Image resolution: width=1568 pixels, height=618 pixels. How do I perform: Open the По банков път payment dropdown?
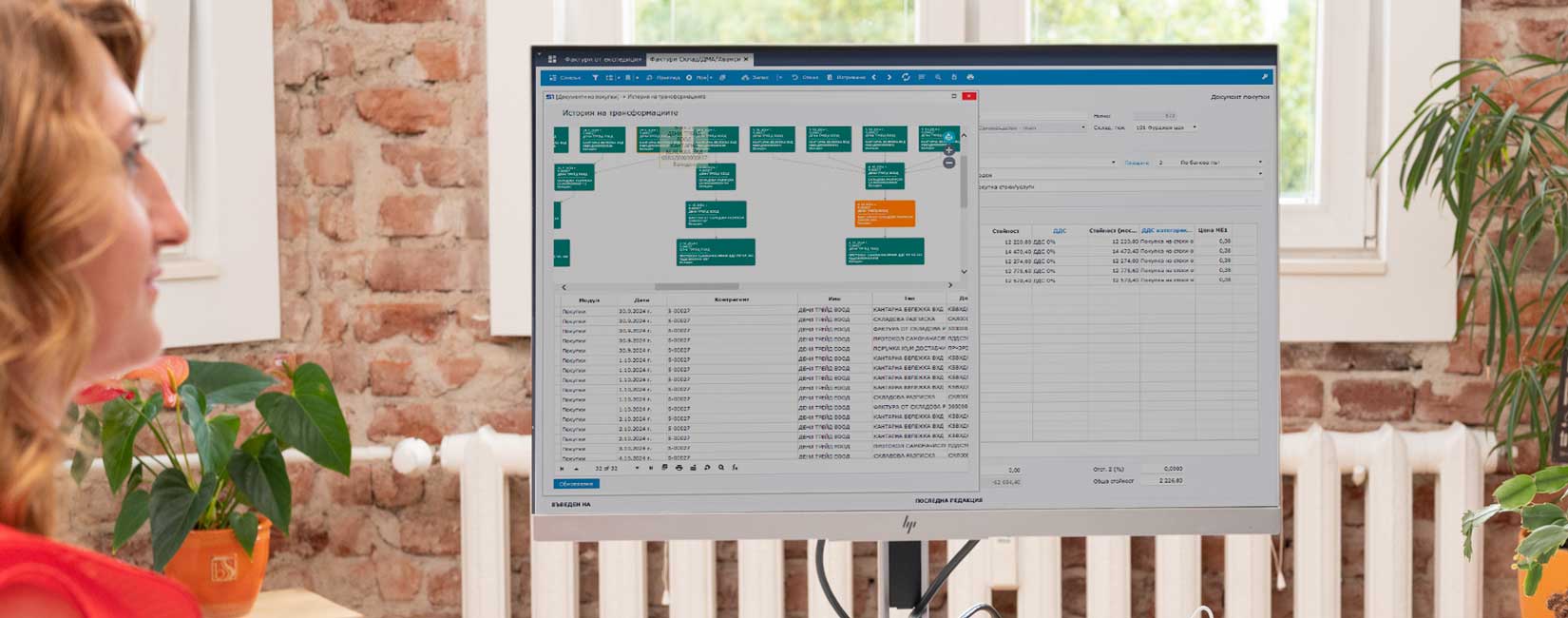point(1260,163)
